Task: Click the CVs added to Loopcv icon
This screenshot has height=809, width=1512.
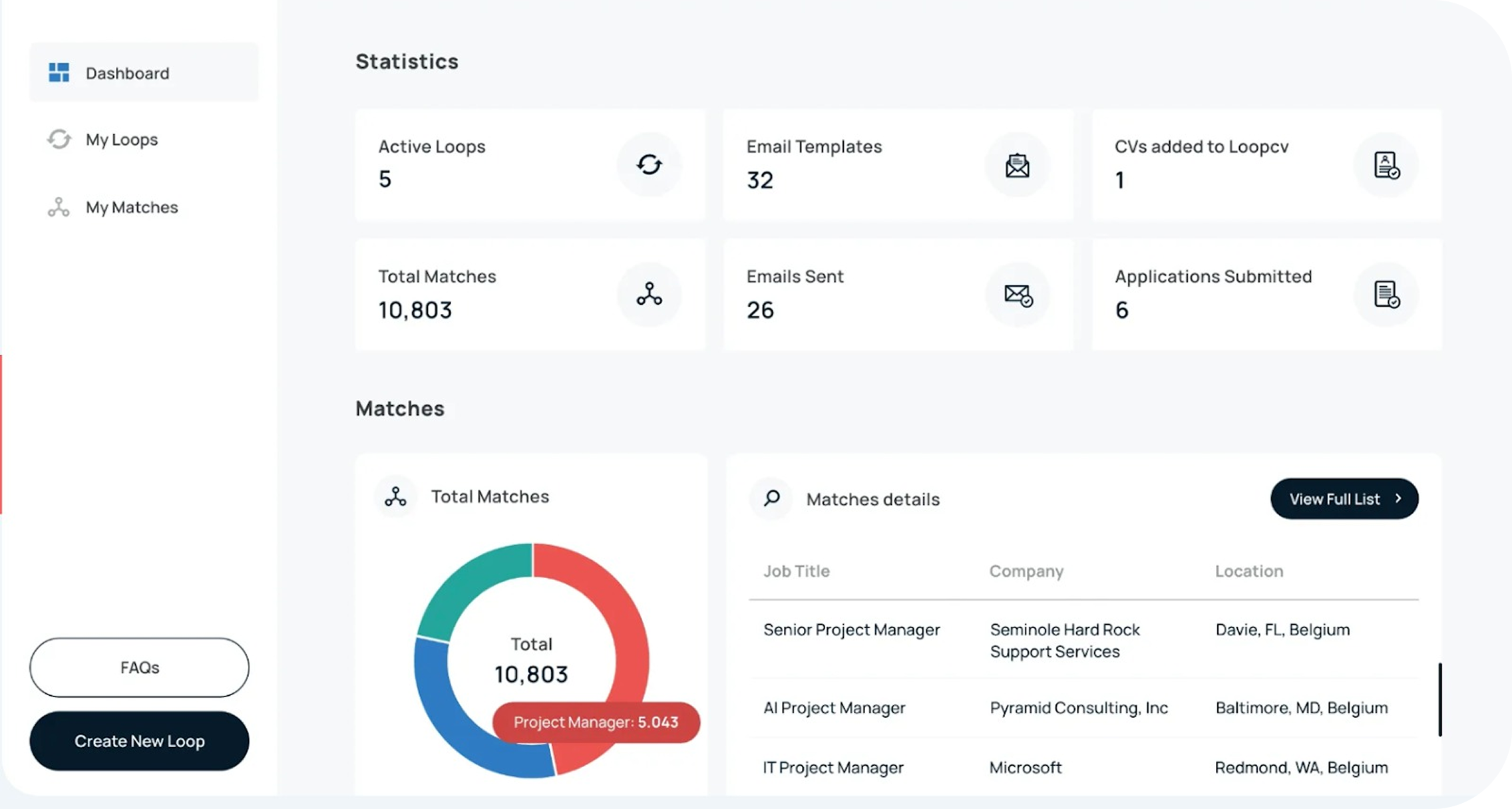Action: coord(1386,165)
